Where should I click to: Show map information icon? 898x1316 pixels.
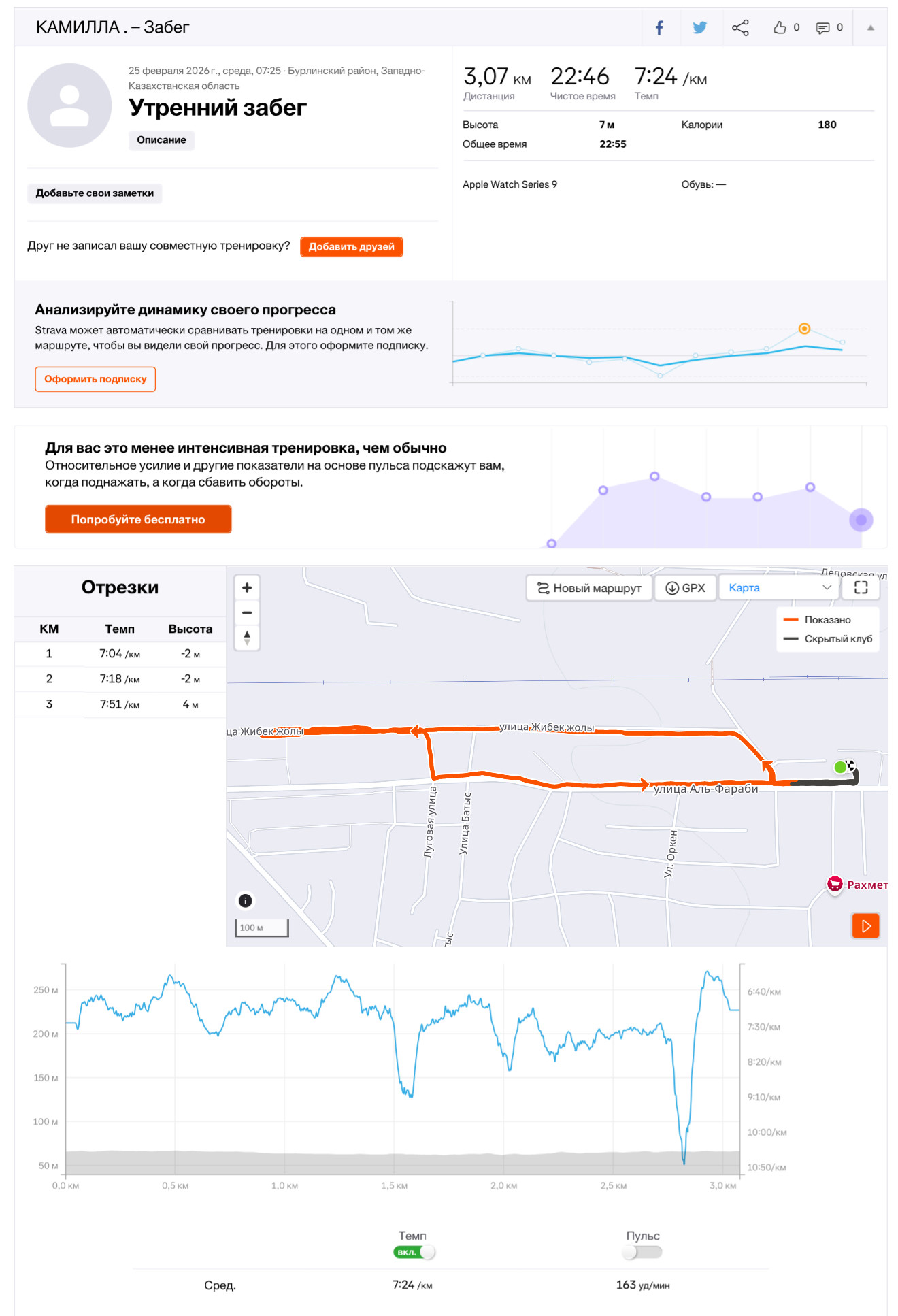(x=246, y=901)
